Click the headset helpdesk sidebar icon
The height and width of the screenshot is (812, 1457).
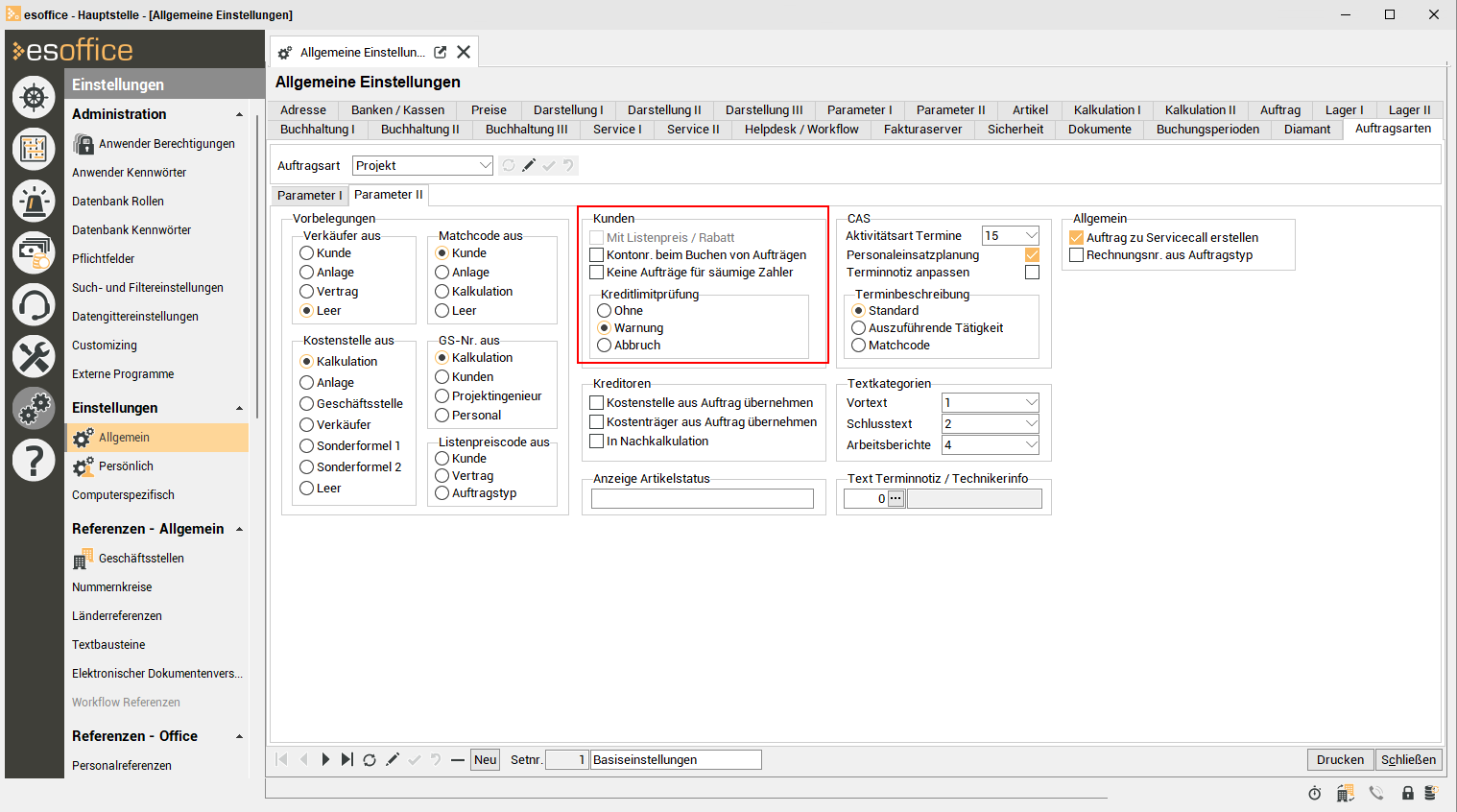[34, 305]
